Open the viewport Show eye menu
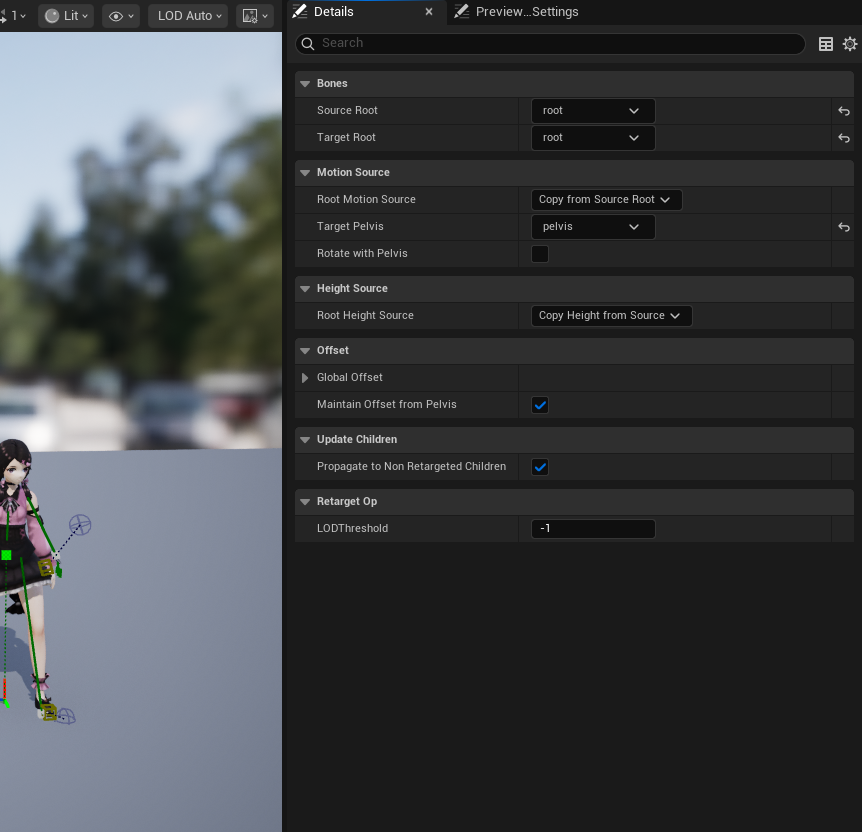Viewport: 862px width, 832px height. [x=121, y=16]
